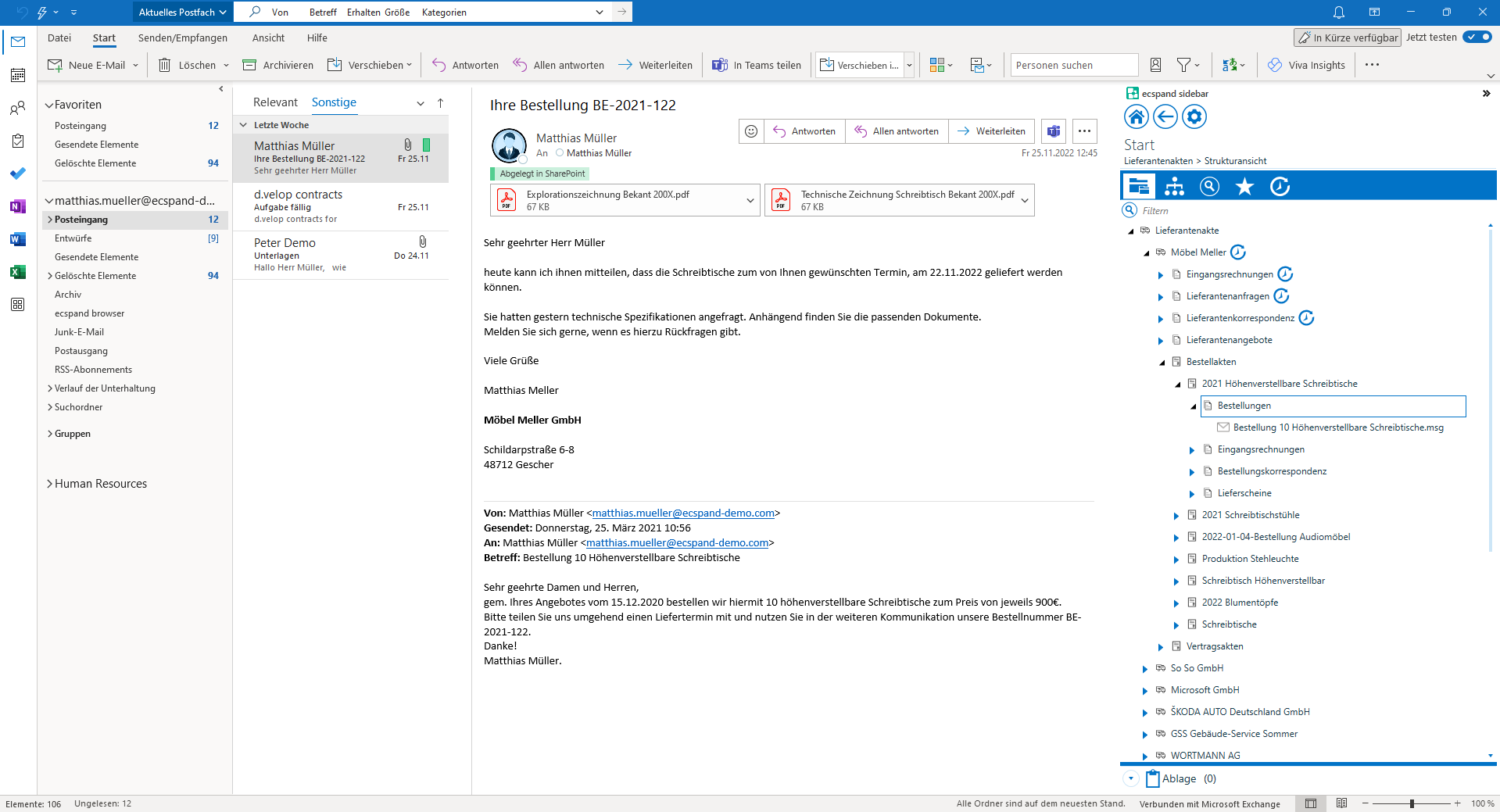The height and width of the screenshot is (812, 1500).
Task: Launch Word from left rail
Action: [18, 239]
